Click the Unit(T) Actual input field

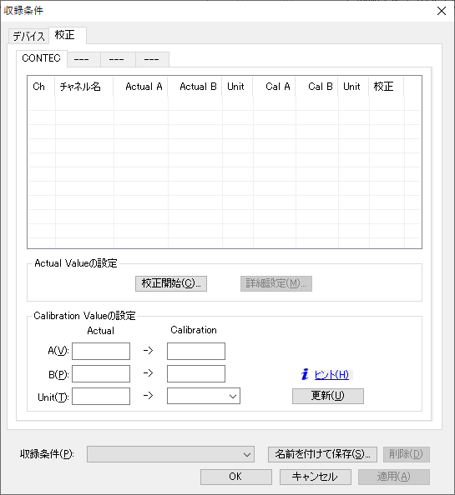click(x=101, y=396)
